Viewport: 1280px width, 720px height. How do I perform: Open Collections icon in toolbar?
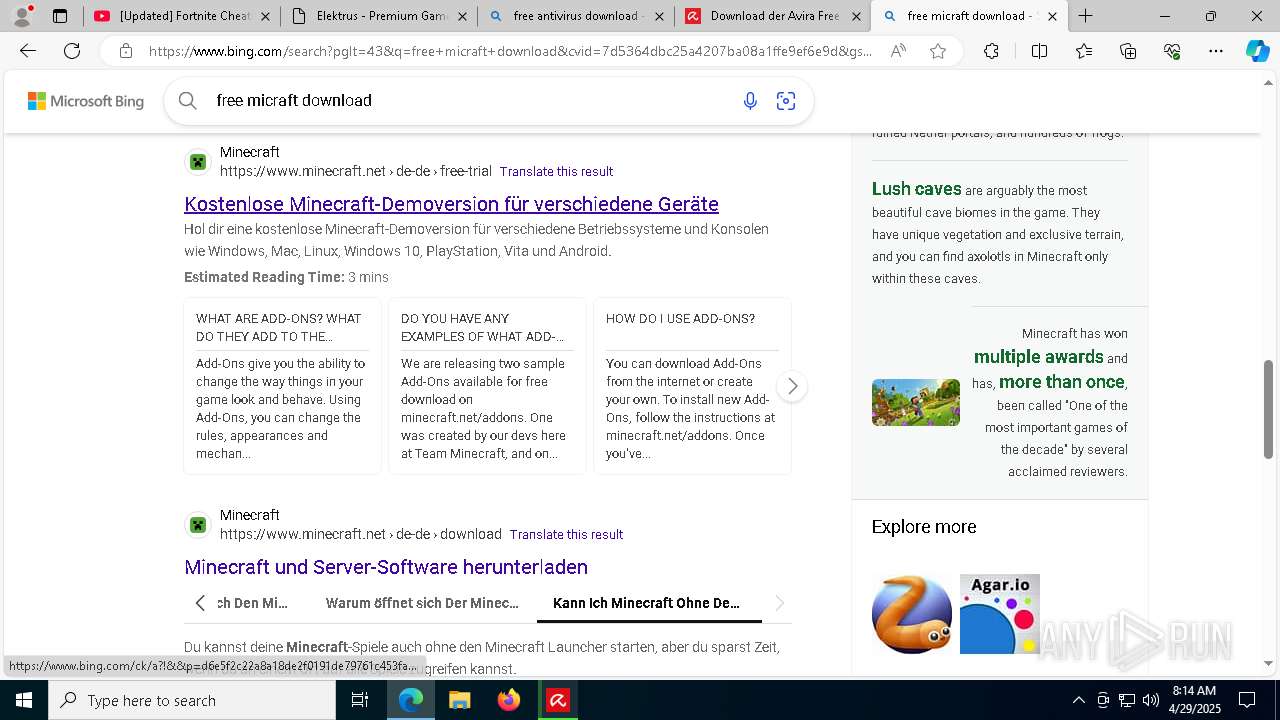pyautogui.click(x=1128, y=51)
